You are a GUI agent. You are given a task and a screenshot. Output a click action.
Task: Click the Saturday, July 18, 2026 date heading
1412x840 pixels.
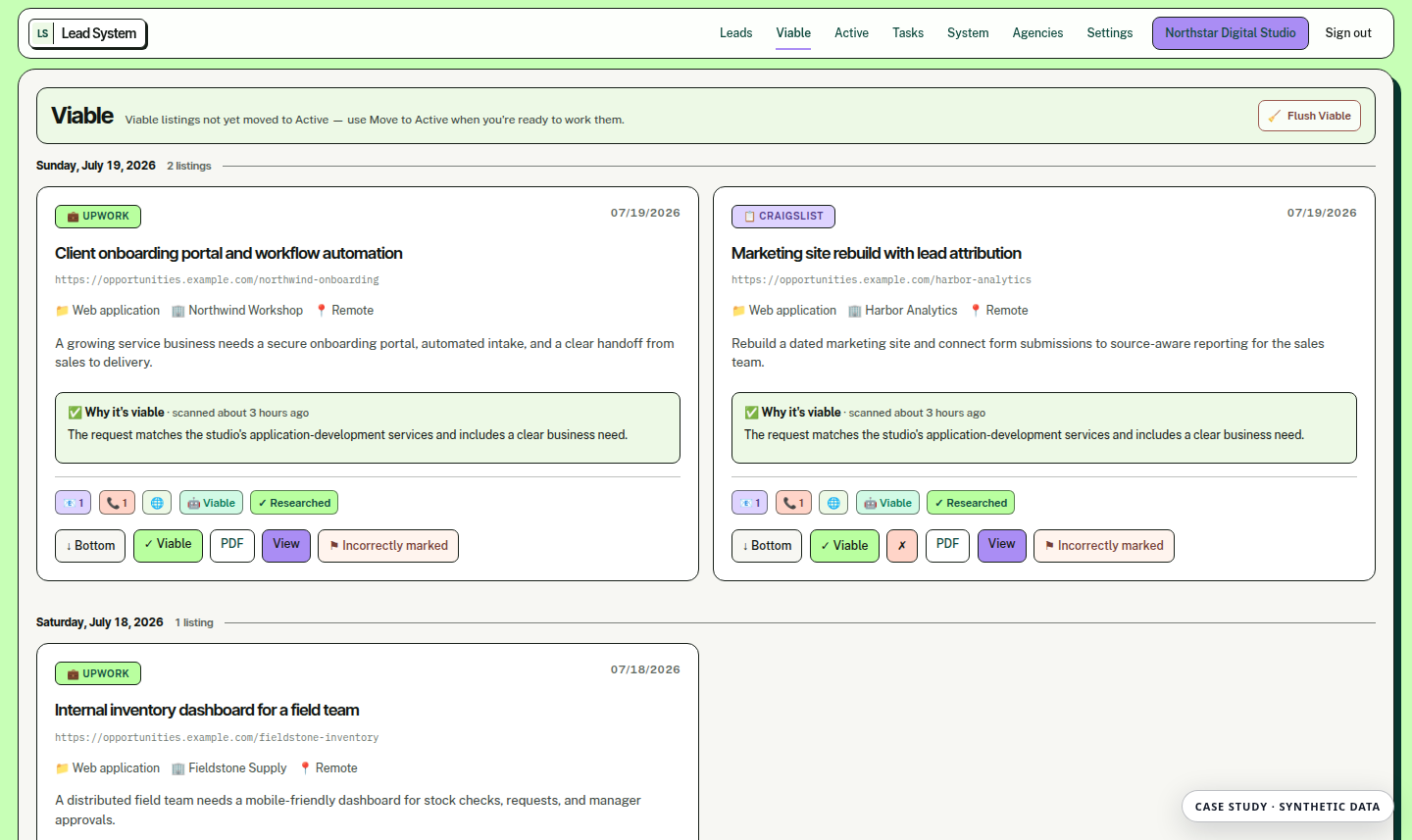100,622
